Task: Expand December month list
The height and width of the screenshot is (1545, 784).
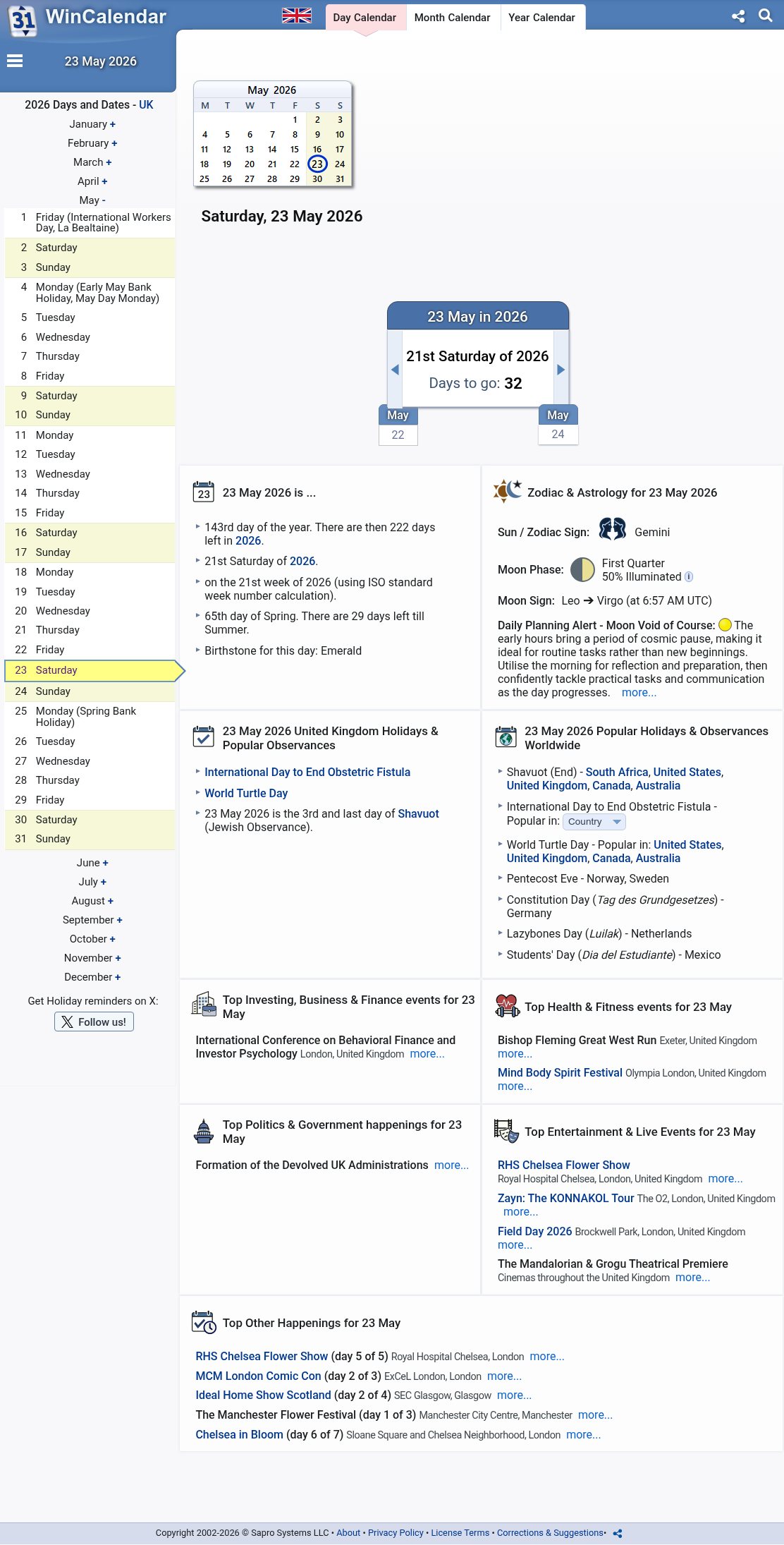Action: 92,977
